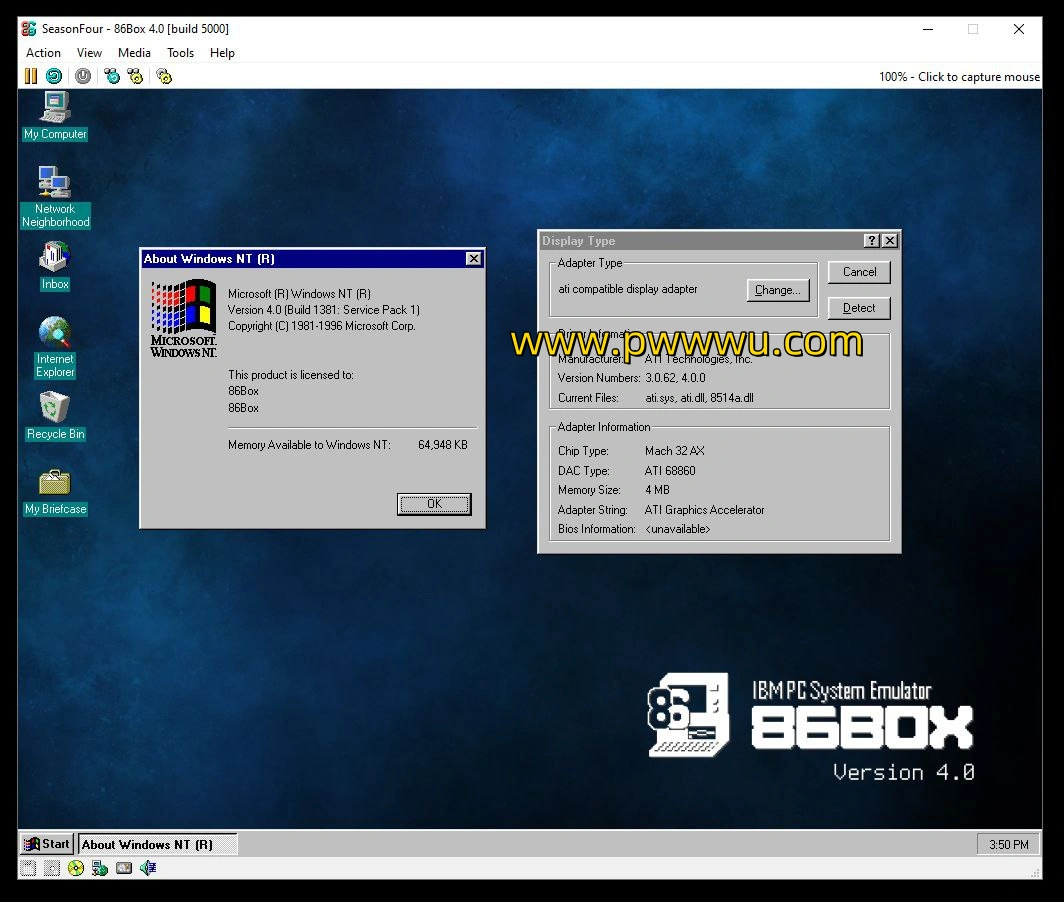This screenshot has height=902, width=1064.
Task: Select the Internet Explorer desktop icon
Action: pos(55,347)
